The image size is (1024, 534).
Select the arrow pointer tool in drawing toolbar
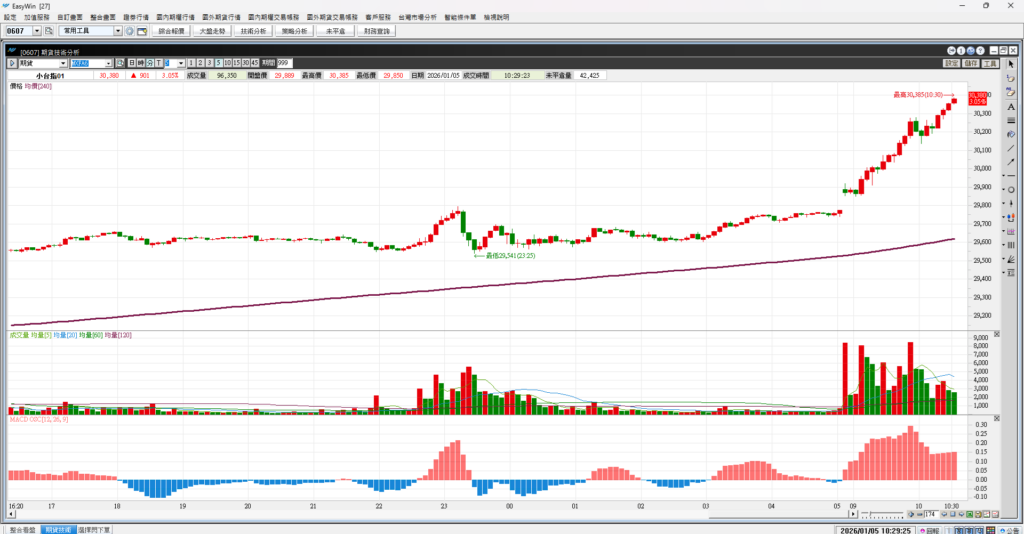coord(1011,63)
